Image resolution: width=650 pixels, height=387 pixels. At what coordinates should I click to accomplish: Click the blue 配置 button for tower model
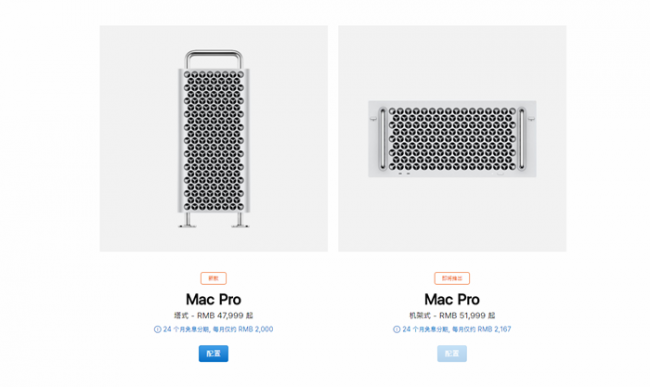pyautogui.click(x=213, y=353)
